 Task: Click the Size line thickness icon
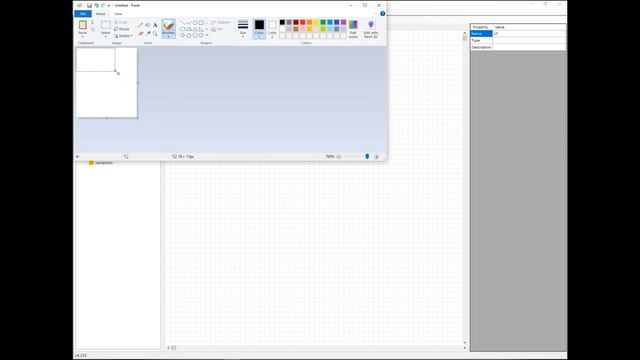point(243,25)
